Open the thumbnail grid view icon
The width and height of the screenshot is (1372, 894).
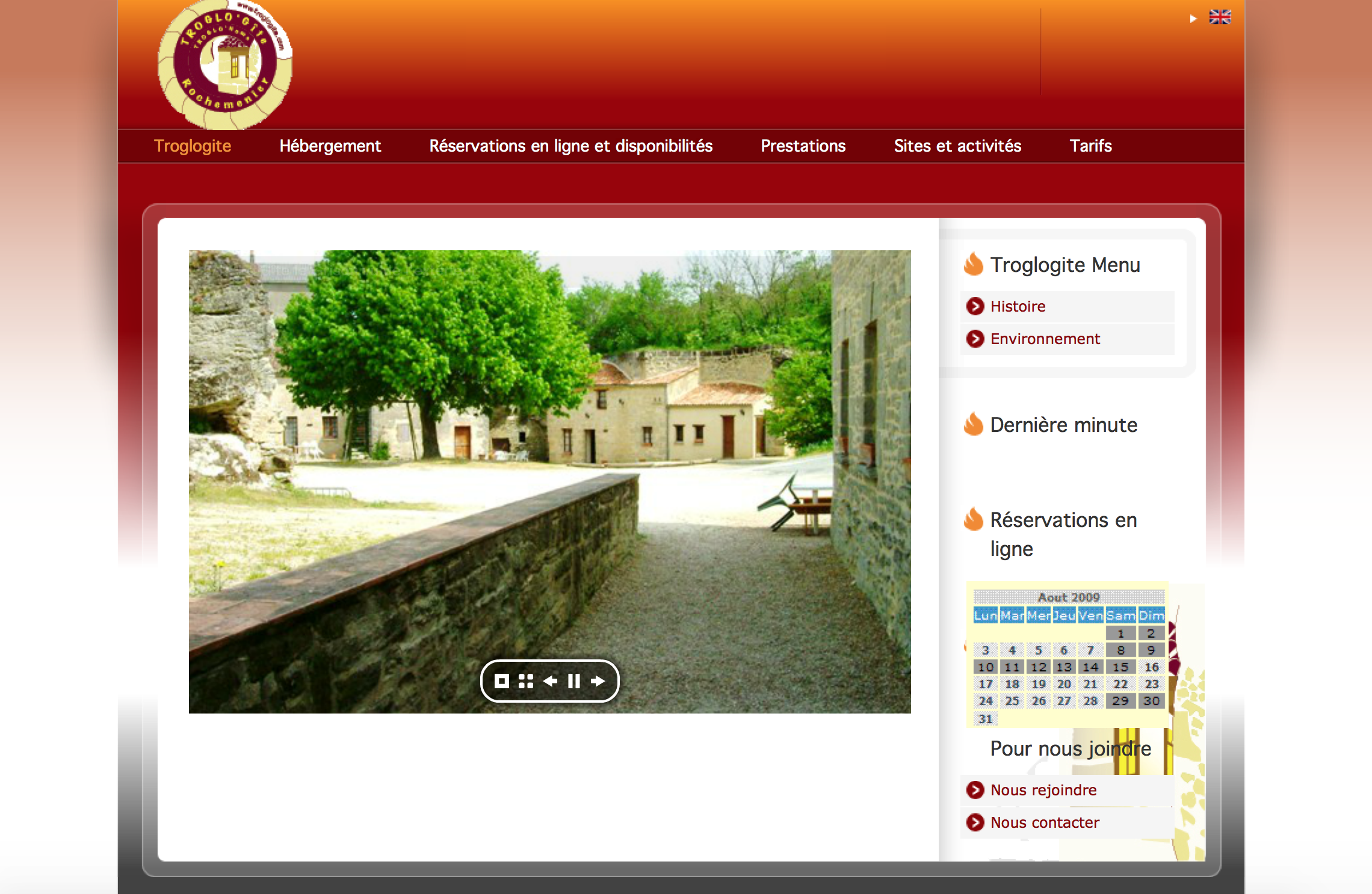point(526,681)
